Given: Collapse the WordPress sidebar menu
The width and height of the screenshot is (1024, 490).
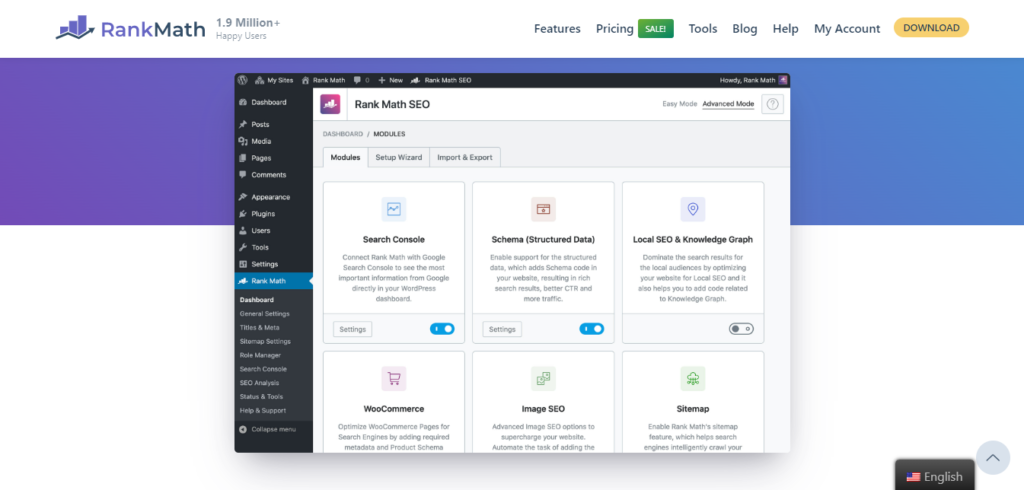Looking at the screenshot, I should pyautogui.click(x=268, y=429).
